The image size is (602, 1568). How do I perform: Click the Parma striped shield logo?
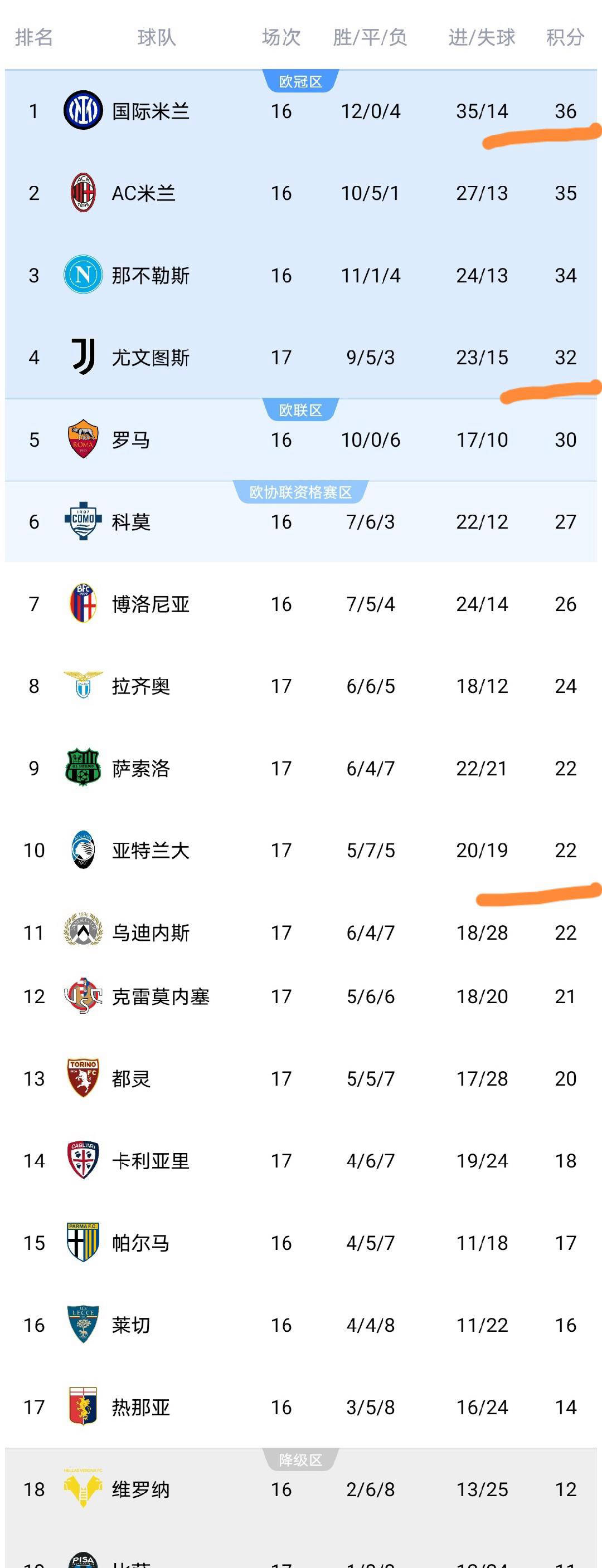coord(83,1242)
